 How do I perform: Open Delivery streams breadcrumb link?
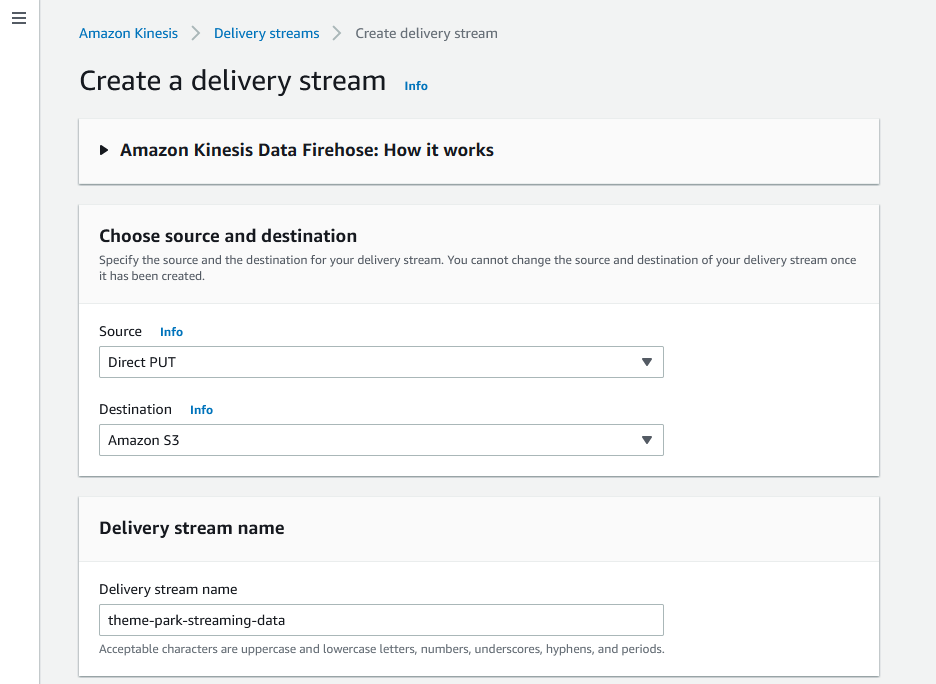266,33
